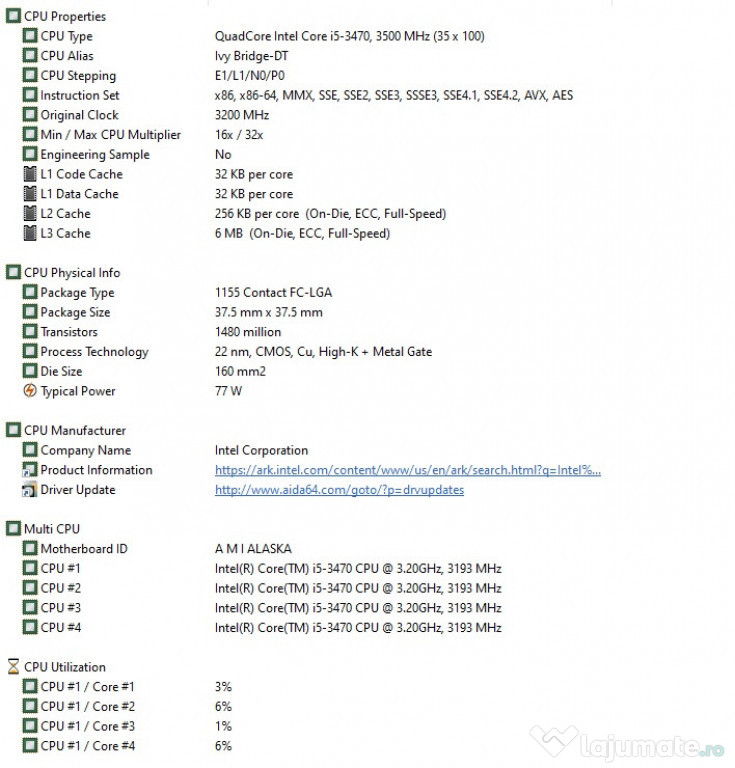The height and width of the screenshot is (768, 735).
Task: Click the L2 Cache chip icon
Action: pyautogui.click(x=30, y=214)
